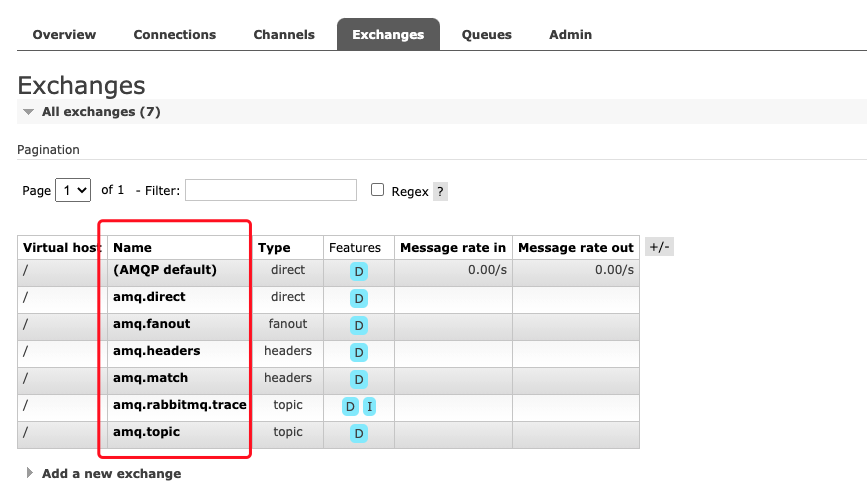This screenshot has height=487, width=867.
Task: Open the (AMQP default) exchange
Action: 165,270
